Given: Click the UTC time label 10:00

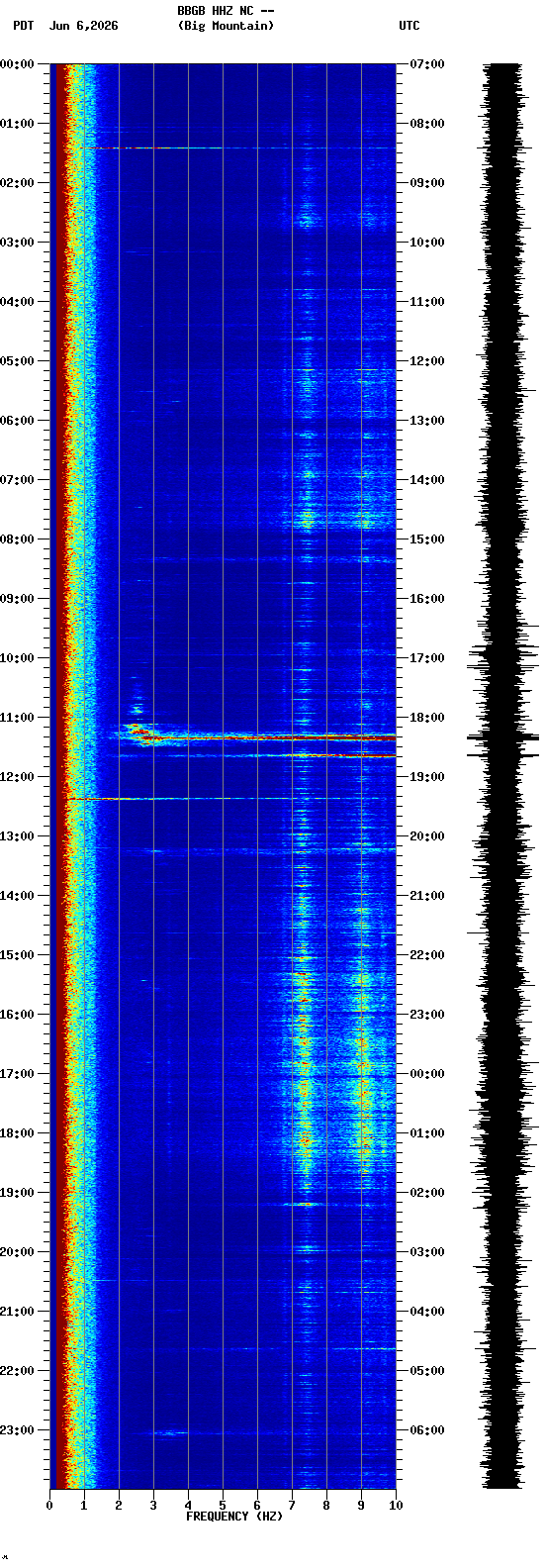Looking at the screenshot, I should [x=427, y=243].
